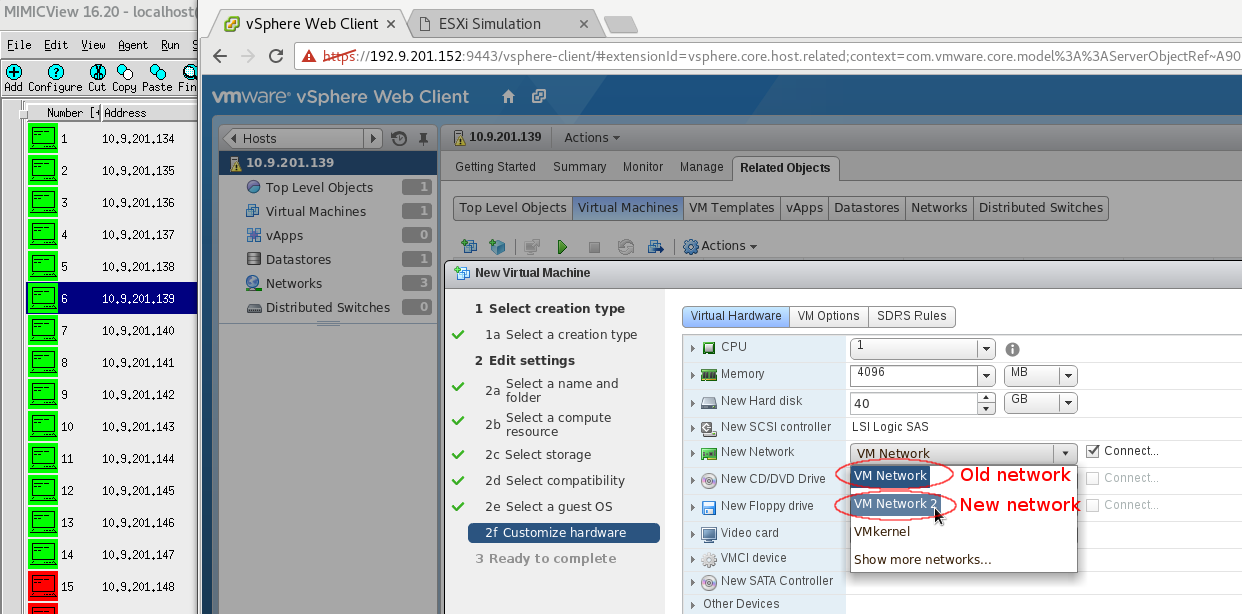
Task: Open the Agent menu in MIMICView
Action: 133,45
